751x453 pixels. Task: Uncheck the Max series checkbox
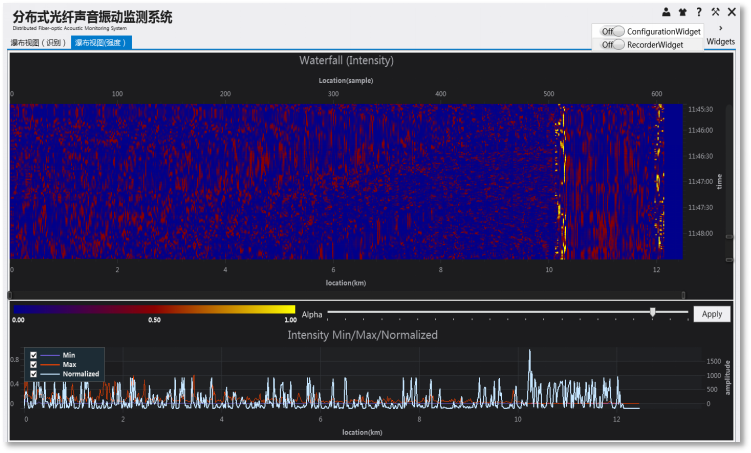[x=34, y=364]
